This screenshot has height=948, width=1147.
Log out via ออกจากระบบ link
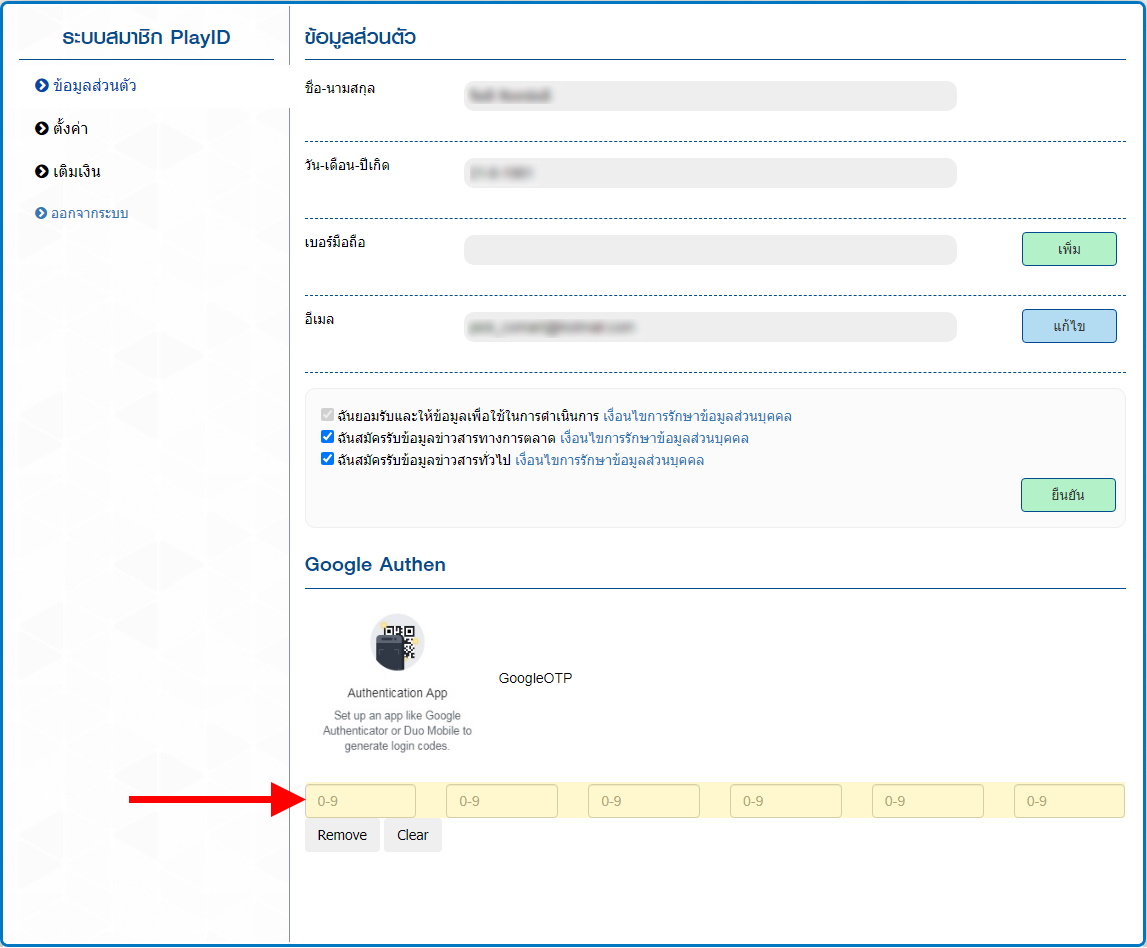90,214
